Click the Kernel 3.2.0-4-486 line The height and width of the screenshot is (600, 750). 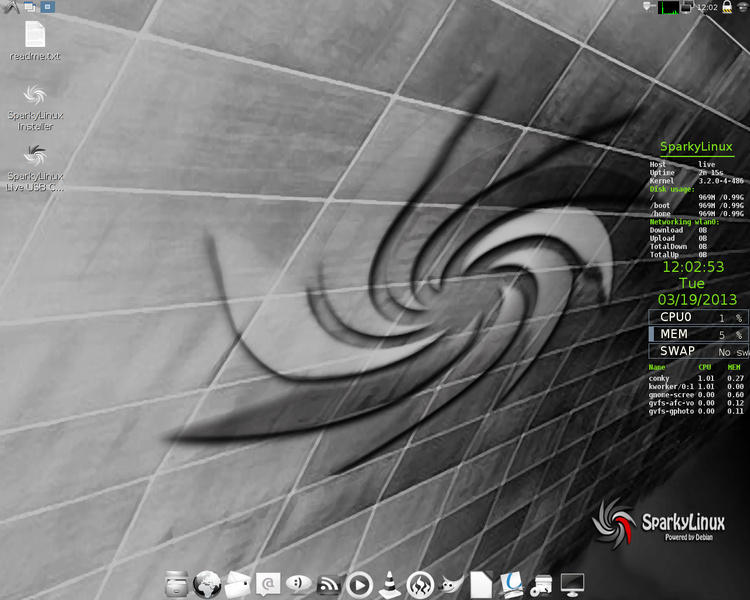pyautogui.click(x=696, y=181)
